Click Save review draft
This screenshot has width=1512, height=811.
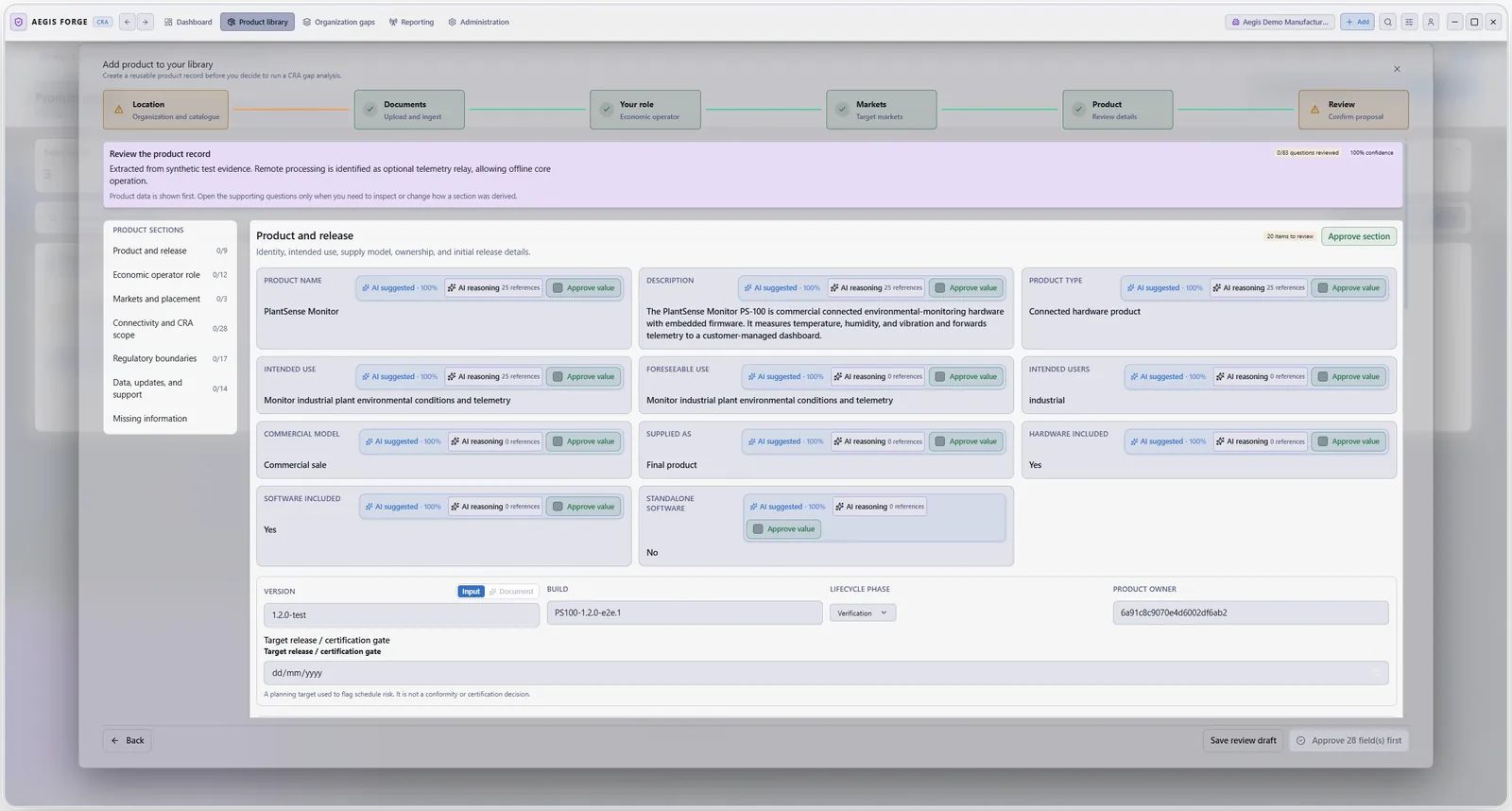1244,741
